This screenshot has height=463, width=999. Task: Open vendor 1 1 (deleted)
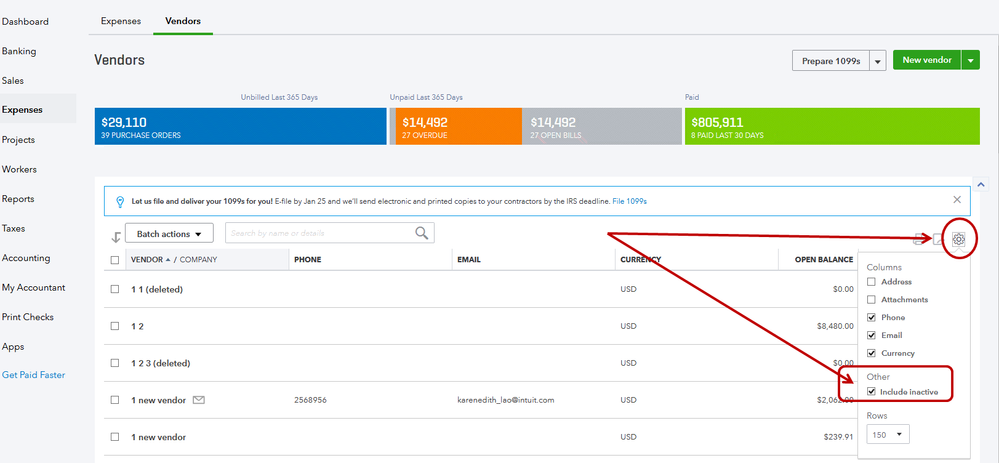point(157,289)
